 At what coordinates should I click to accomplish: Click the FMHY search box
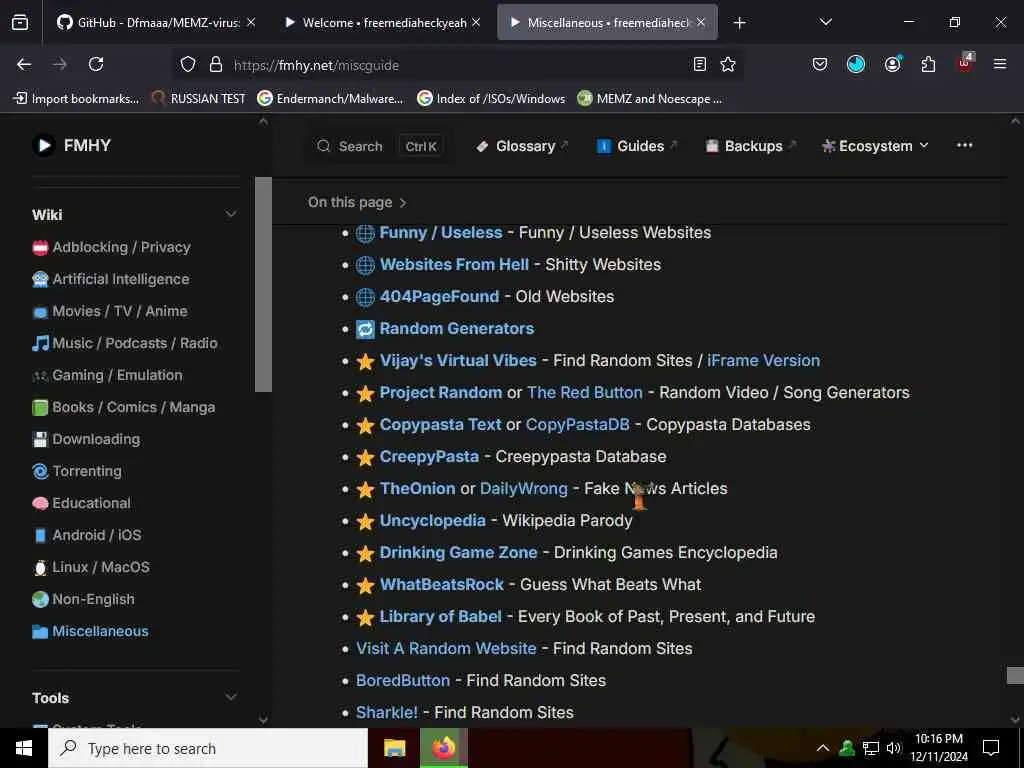pyautogui.click(x=377, y=146)
